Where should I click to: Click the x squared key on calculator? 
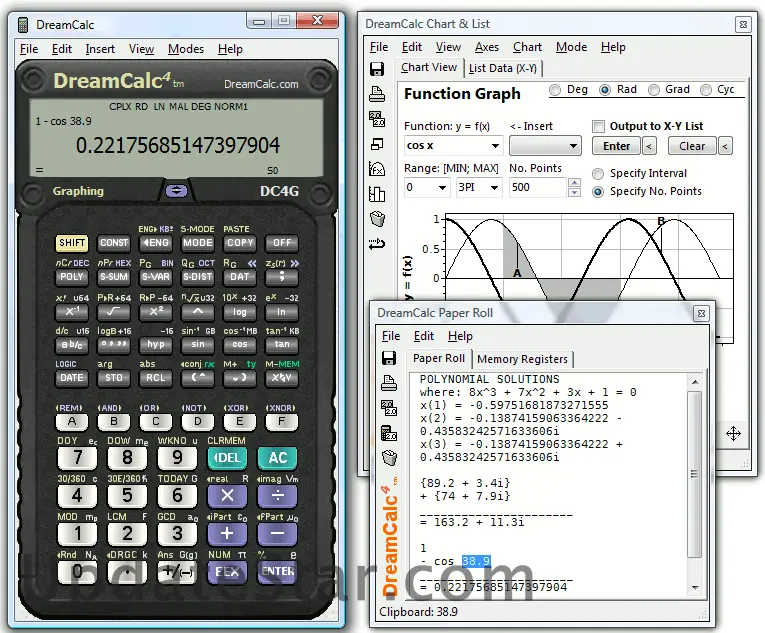(156, 311)
